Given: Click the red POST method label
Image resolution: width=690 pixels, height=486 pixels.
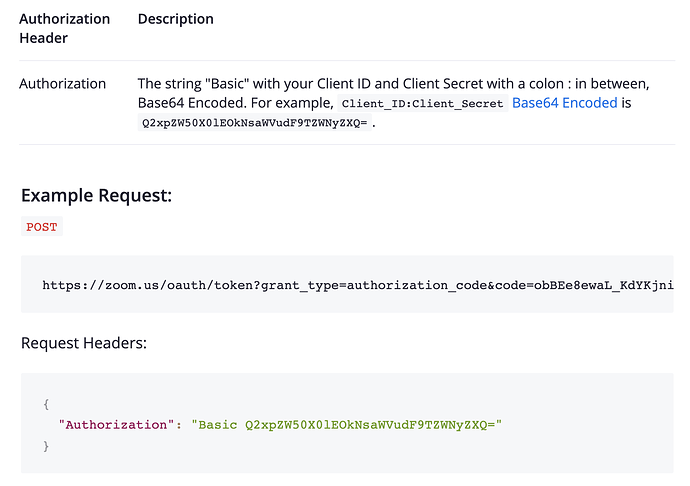Looking at the screenshot, I should 42,227.
